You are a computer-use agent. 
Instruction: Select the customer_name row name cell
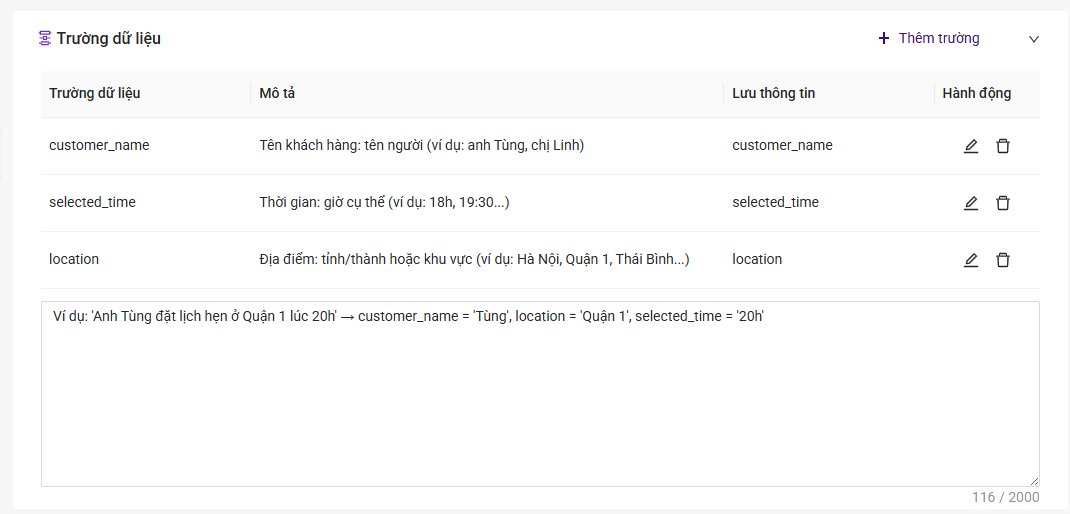pyautogui.click(x=99, y=145)
